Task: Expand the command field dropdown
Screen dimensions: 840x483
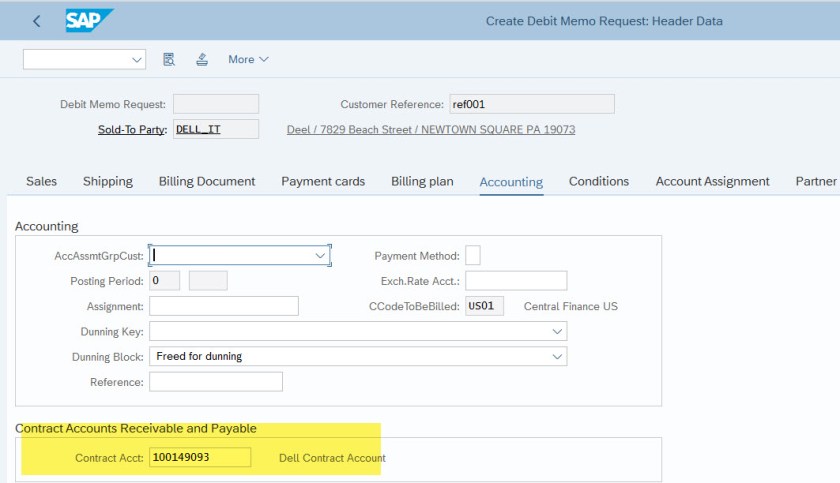Action: (x=137, y=60)
